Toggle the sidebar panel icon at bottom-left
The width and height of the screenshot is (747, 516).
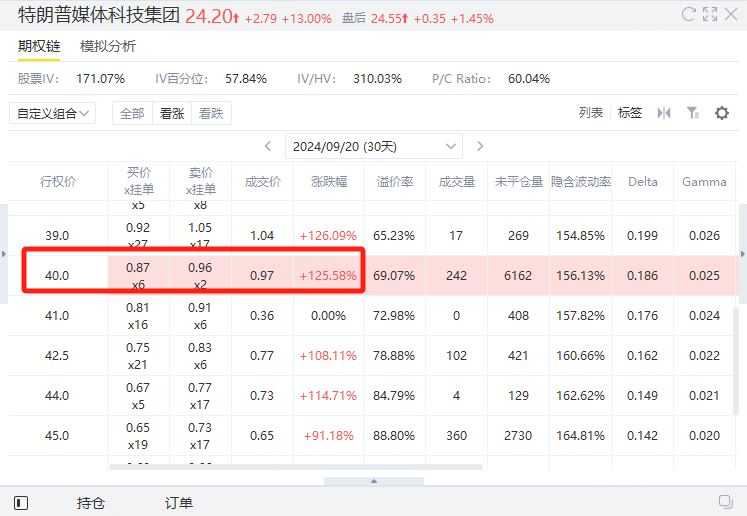tap(21, 503)
